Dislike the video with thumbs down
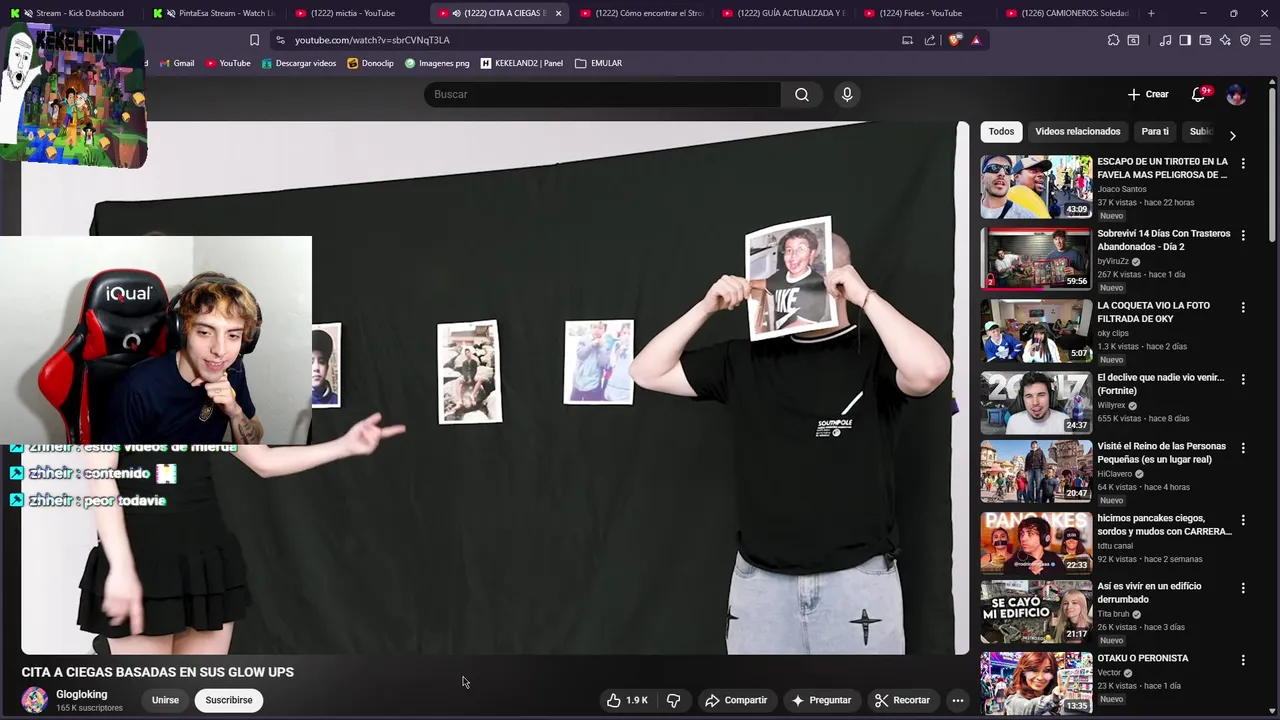 click(673, 700)
